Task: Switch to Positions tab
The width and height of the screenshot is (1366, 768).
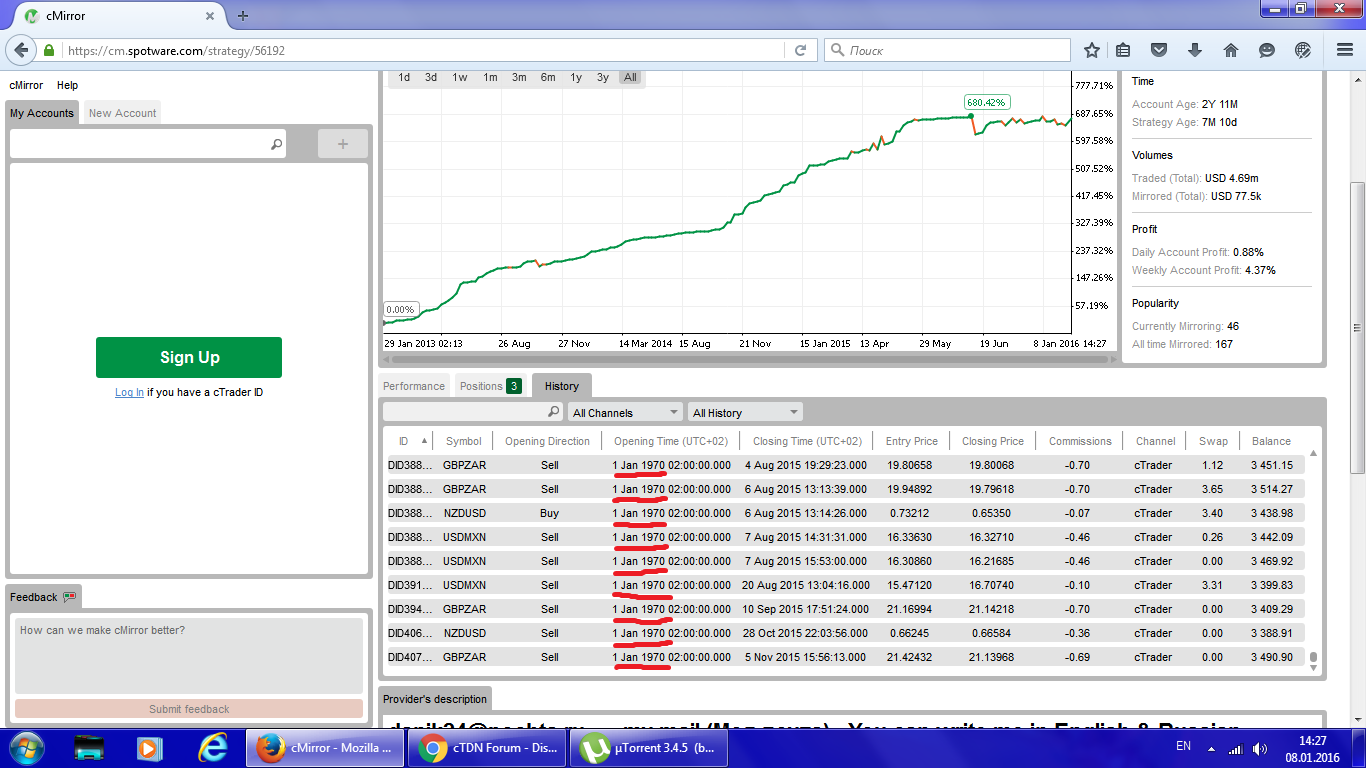Action: click(x=490, y=386)
